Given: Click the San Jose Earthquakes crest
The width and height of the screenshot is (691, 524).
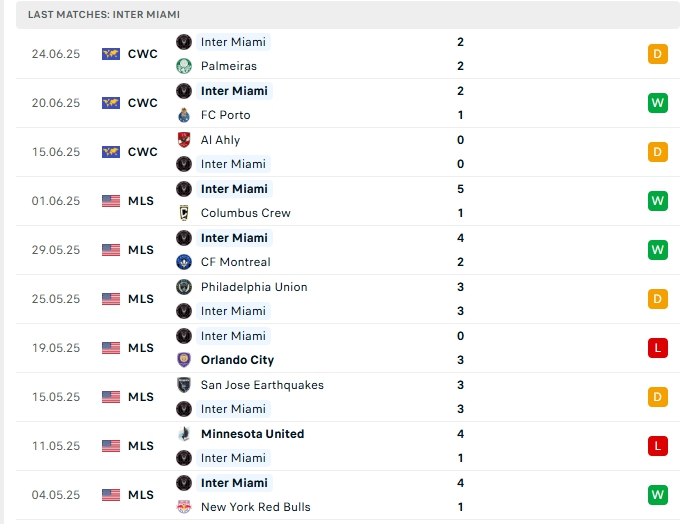Looking at the screenshot, I should [x=183, y=385].
